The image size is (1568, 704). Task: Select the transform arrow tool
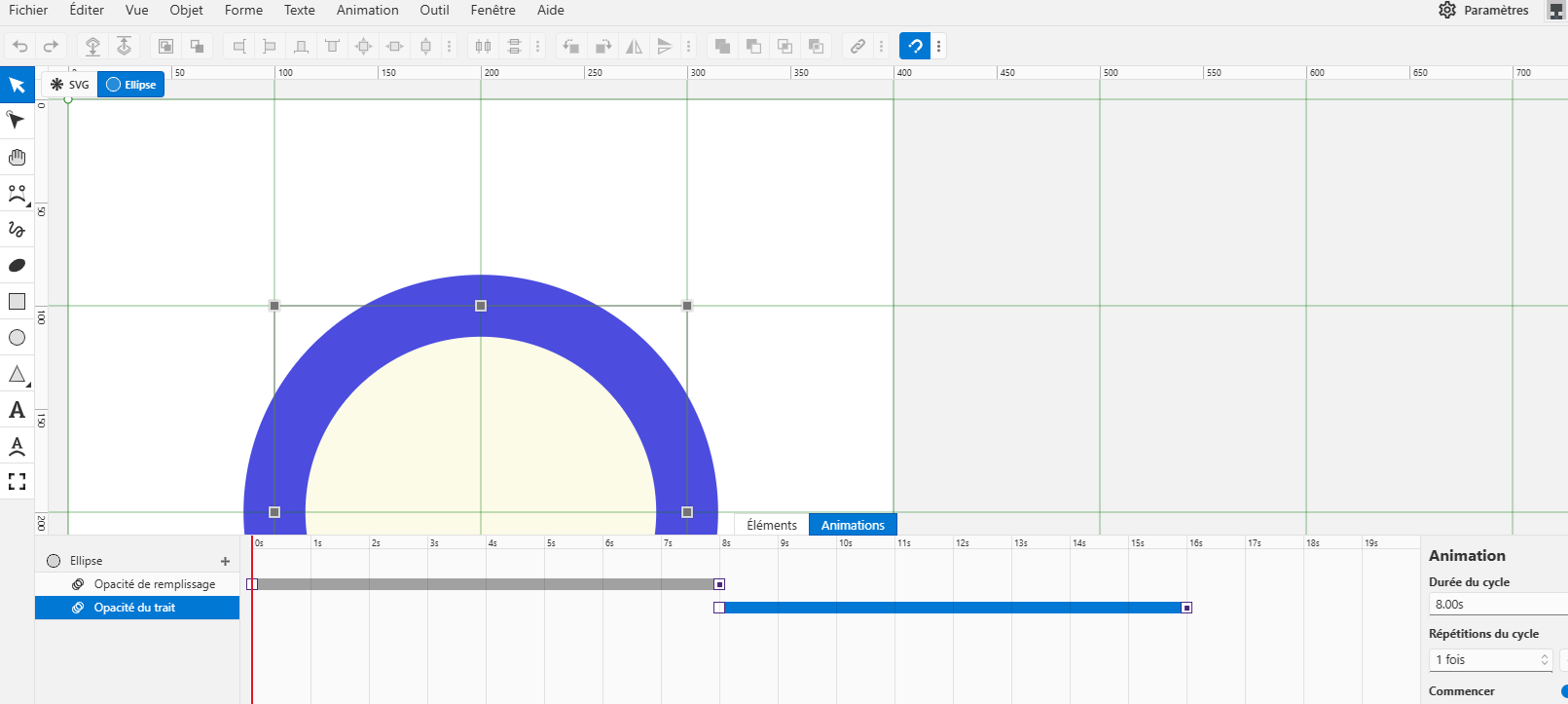[17, 85]
